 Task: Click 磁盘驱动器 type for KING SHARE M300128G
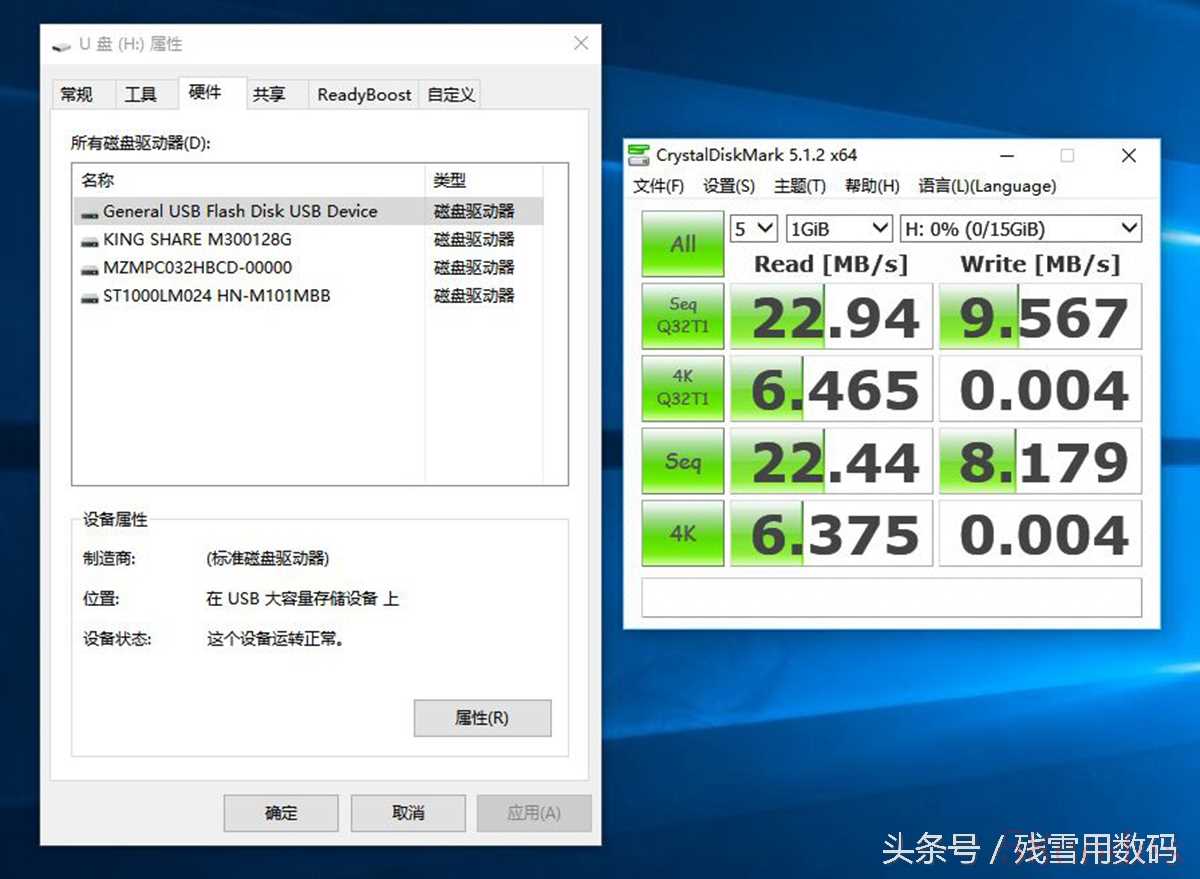pos(474,240)
